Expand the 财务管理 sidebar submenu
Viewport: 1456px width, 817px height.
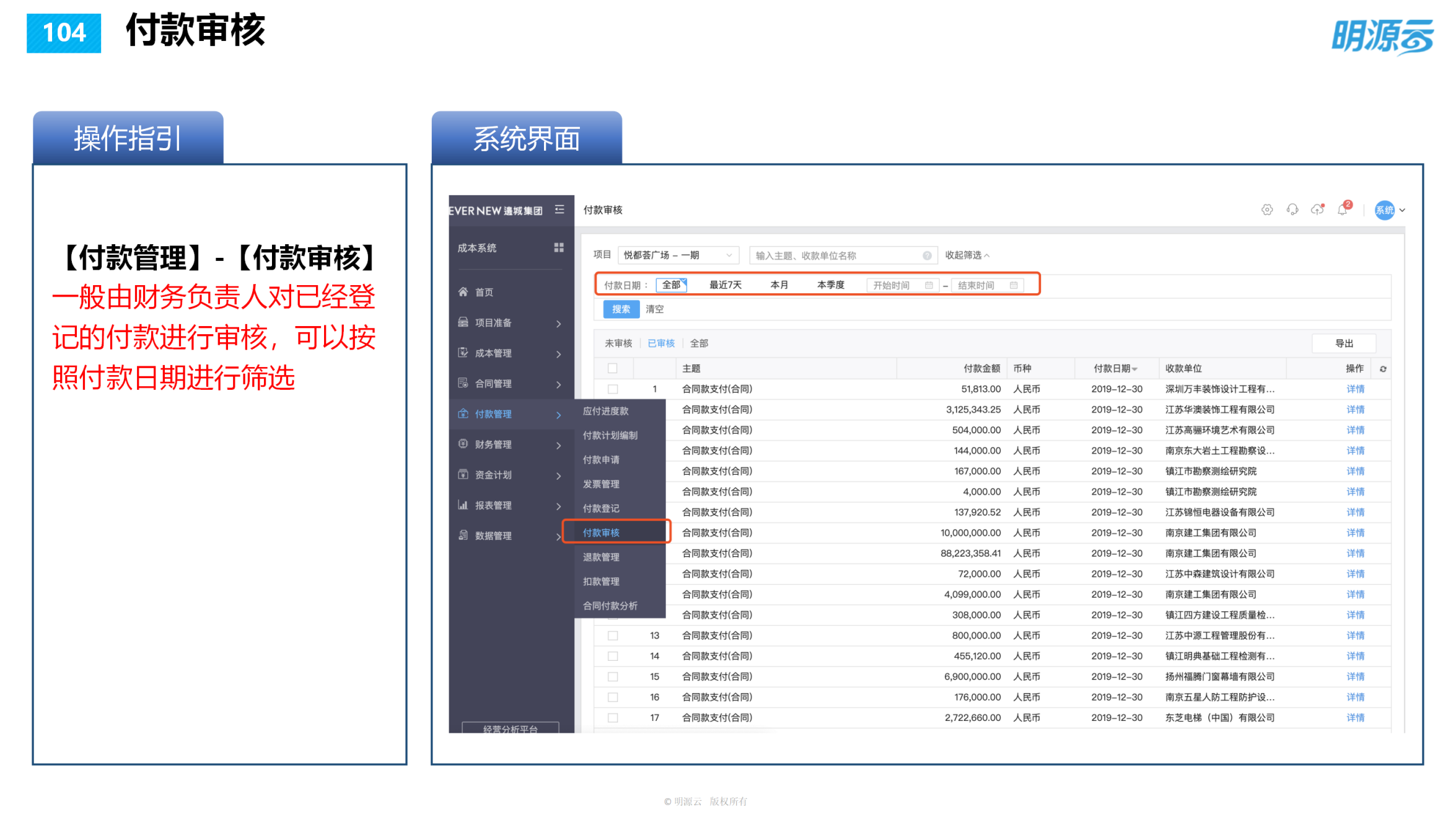[x=493, y=444]
